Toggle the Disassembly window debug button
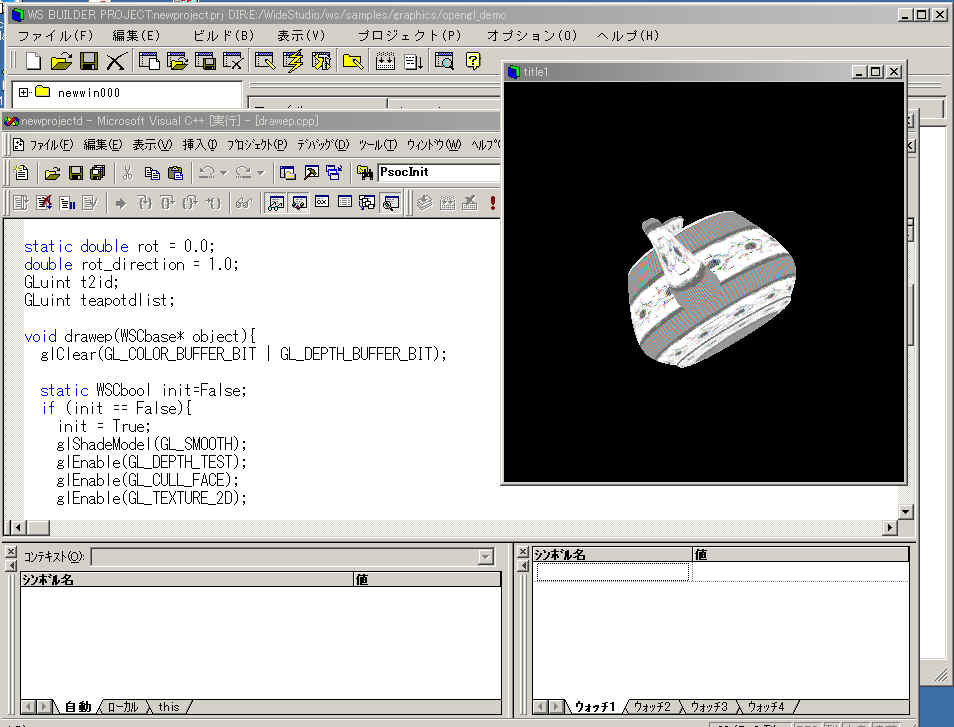 (391, 203)
